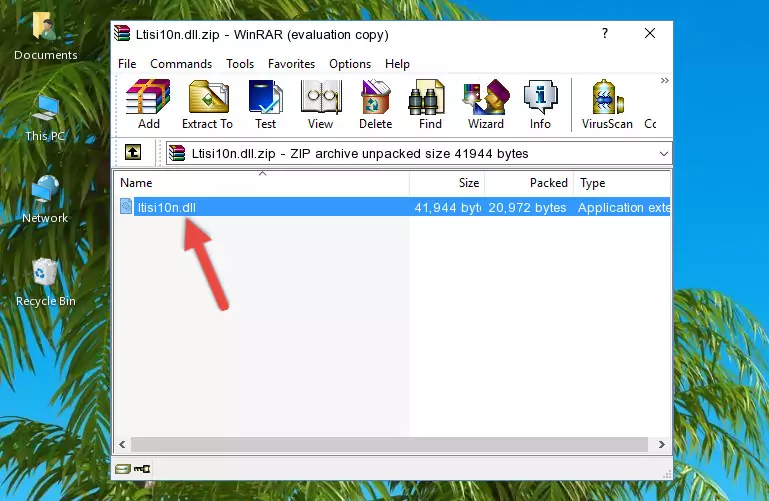Open the Commands menu
This screenshot has width=769, height=501.
click(x=181, y=64)
